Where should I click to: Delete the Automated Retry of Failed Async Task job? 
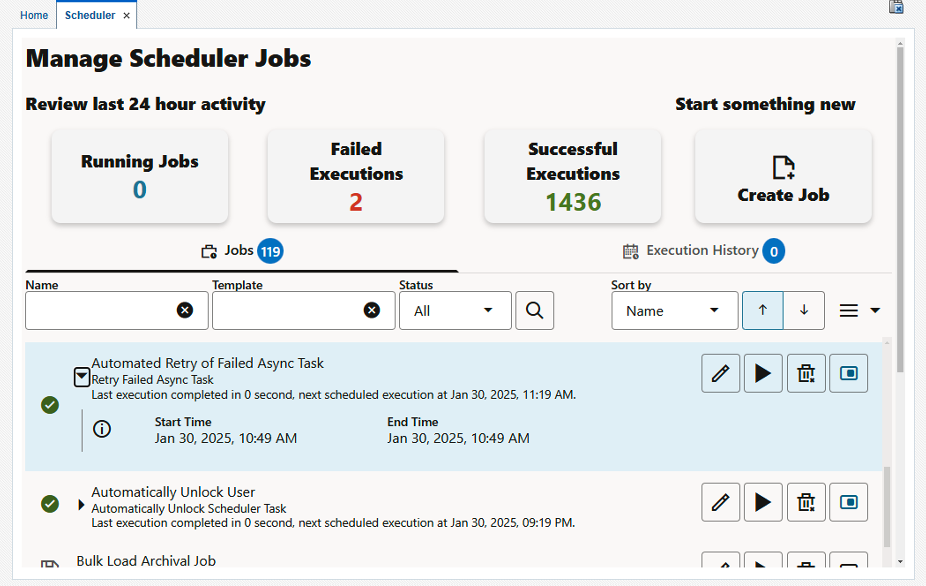[806, 373]
